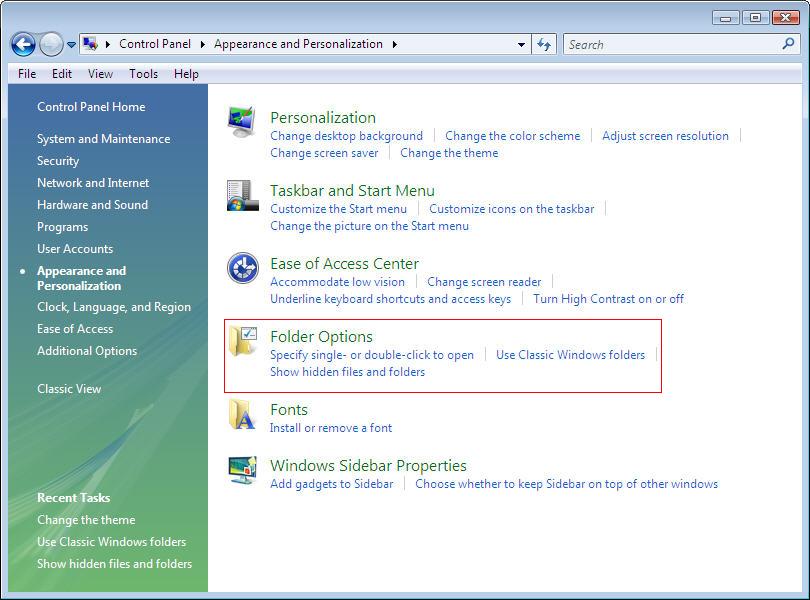Click Install or remove a font
The height and width of the screenshot is (600, 810).
click(x=331, y=428)
